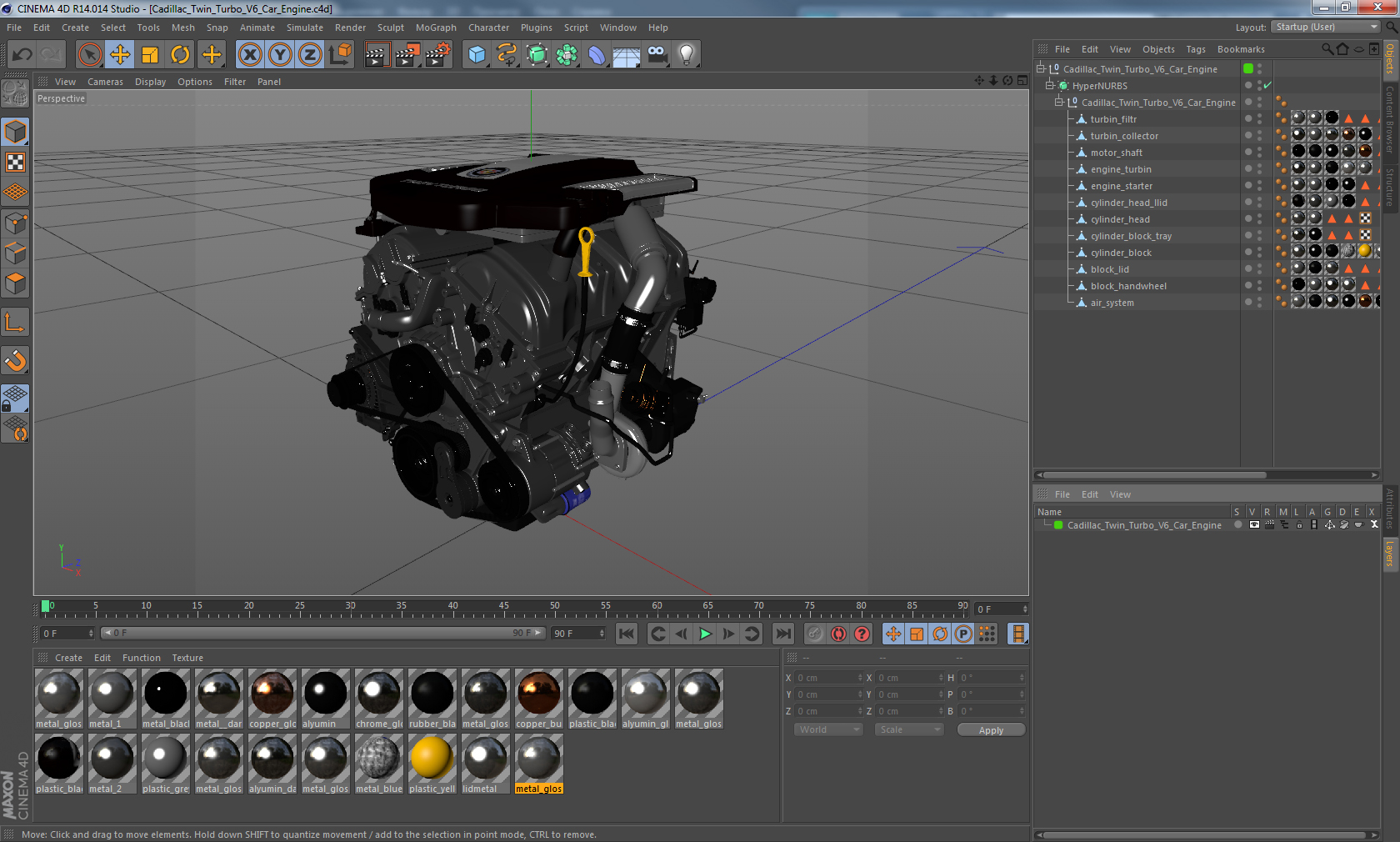Image resolution: width=1400 pixels, height=842 pixels.
Task: Toggle layer solo column for Cadillac layer
Action: pyautogui.click(x=1237, y=525)
